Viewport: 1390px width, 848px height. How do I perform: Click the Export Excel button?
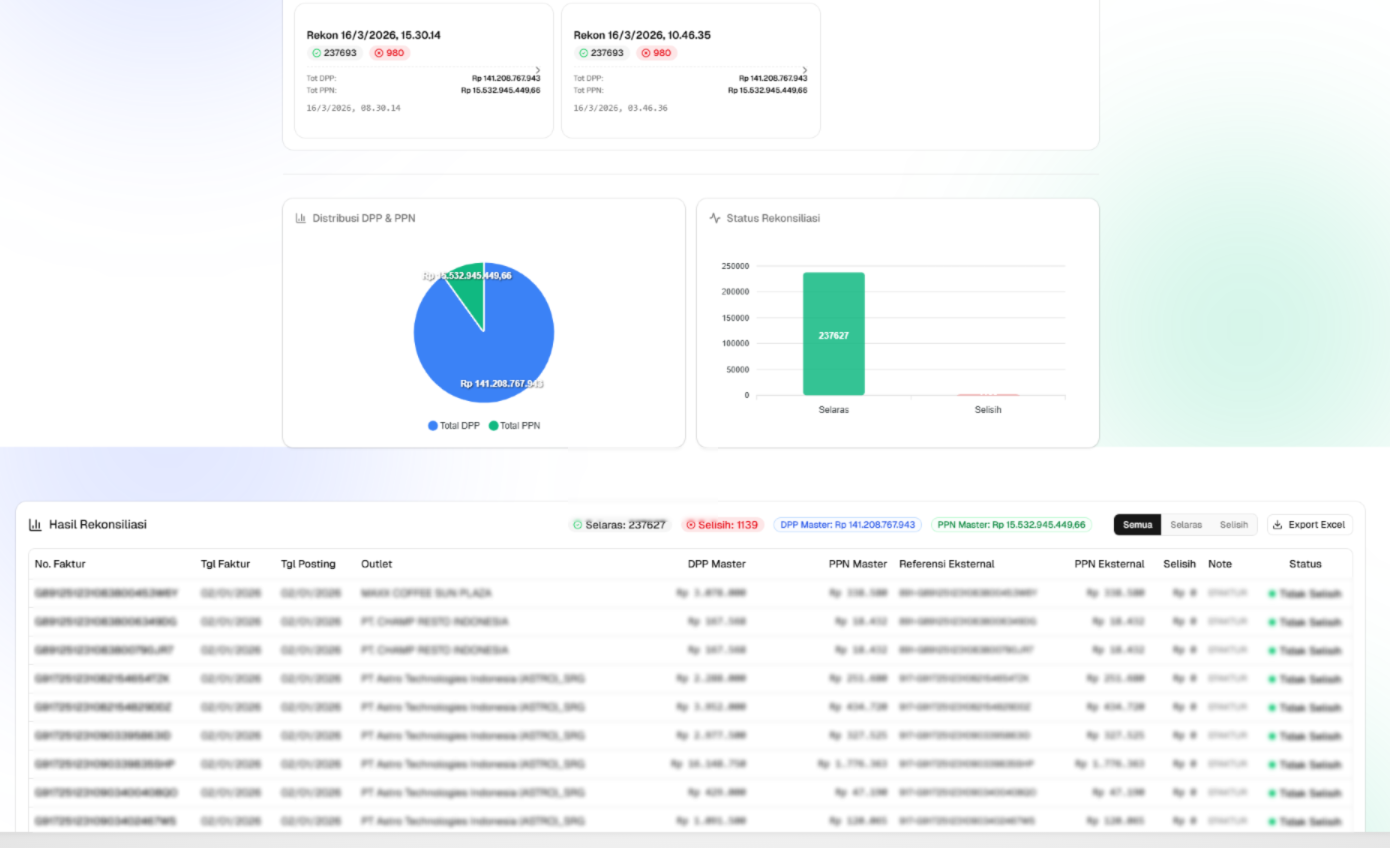(1310, 524)
